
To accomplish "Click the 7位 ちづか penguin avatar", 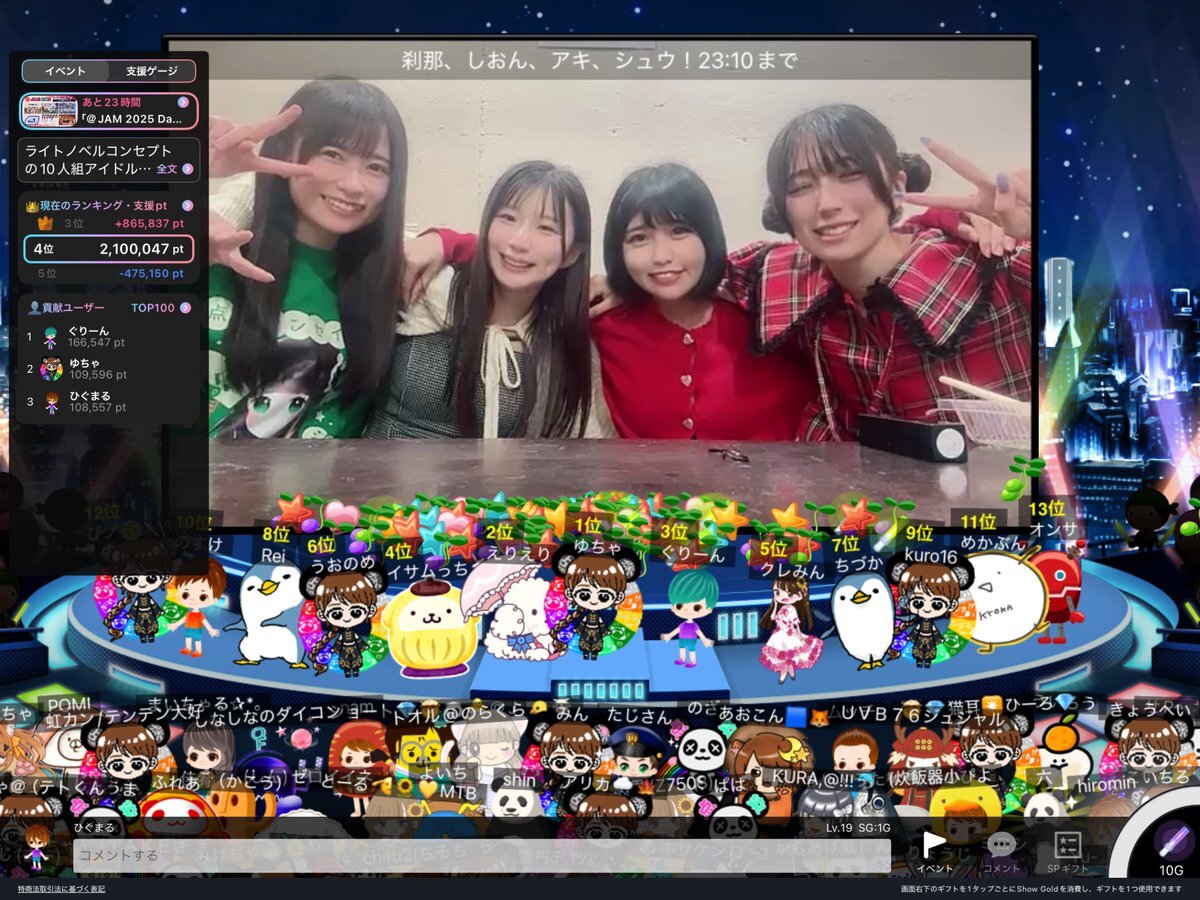I will click(x=861, y=620).
